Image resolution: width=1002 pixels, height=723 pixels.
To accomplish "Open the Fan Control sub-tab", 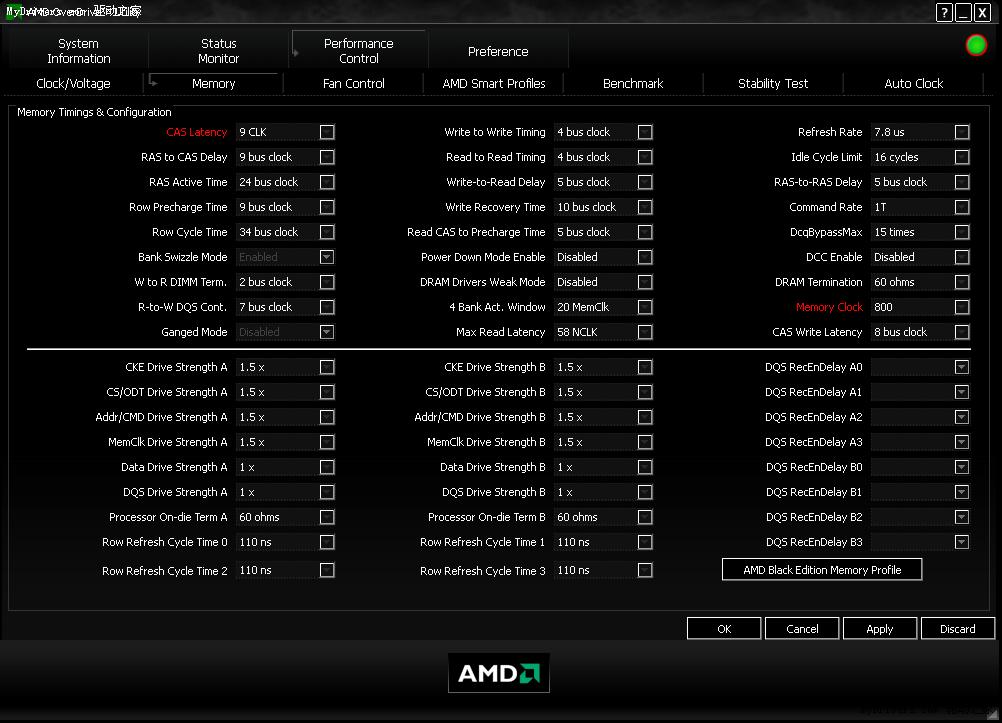I will pos(353,84).
